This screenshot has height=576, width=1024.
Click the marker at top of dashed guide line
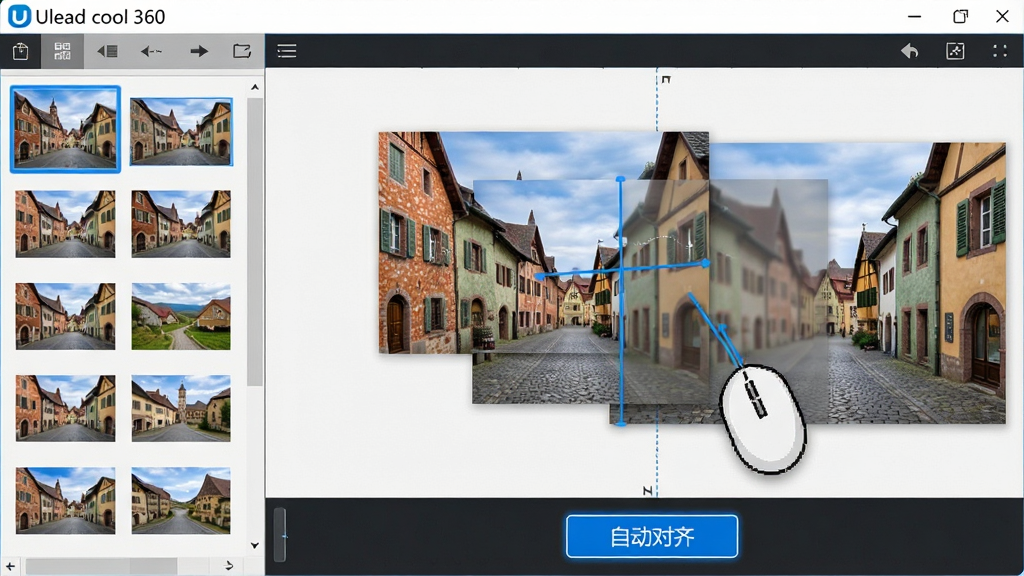point(665,80)
